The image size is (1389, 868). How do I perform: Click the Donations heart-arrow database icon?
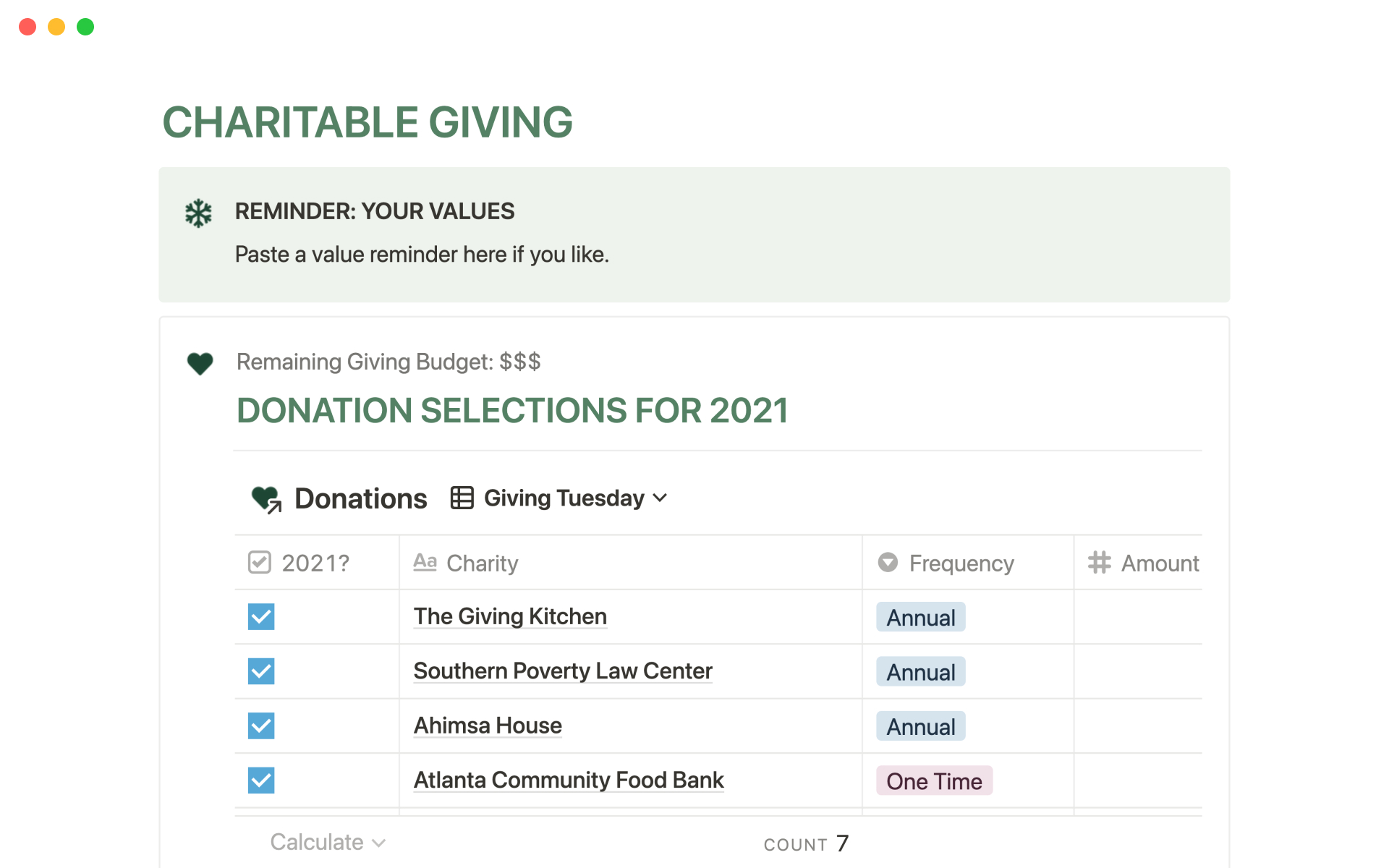[x=266, y=499]
